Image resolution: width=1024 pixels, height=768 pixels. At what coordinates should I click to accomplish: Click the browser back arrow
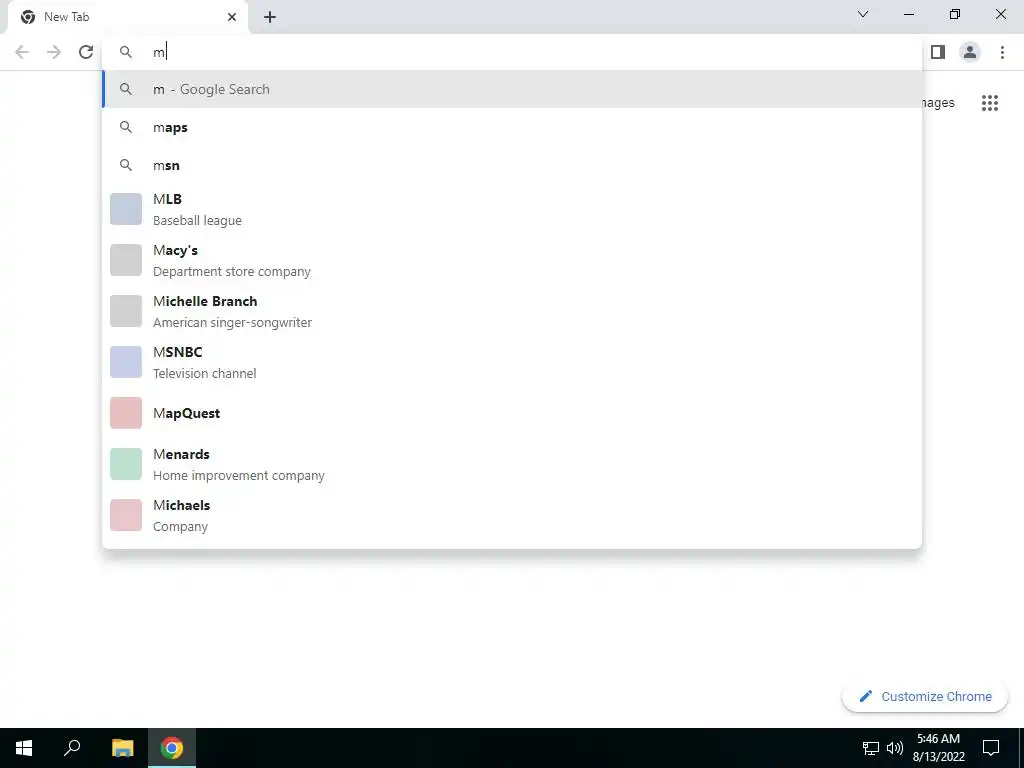coord(22,52)
